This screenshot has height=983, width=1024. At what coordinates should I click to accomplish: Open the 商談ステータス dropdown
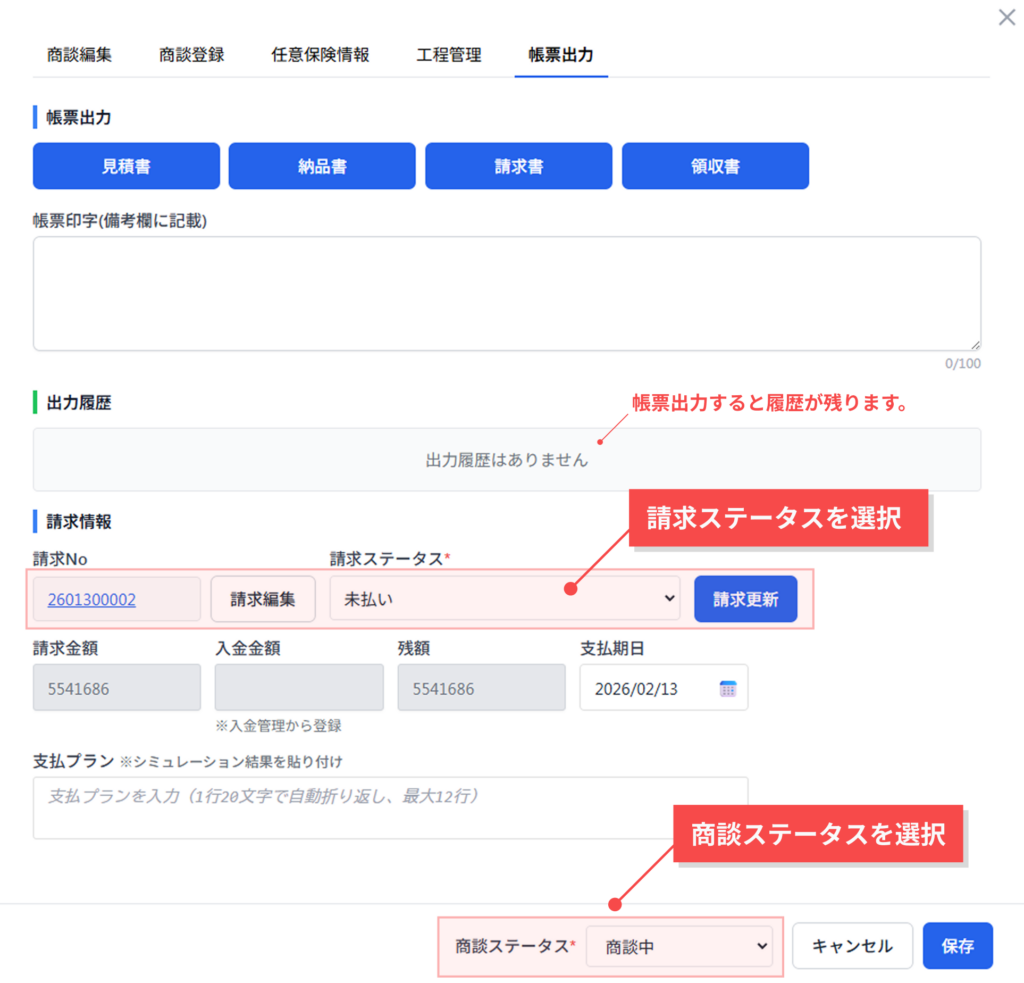pos(679,946)
